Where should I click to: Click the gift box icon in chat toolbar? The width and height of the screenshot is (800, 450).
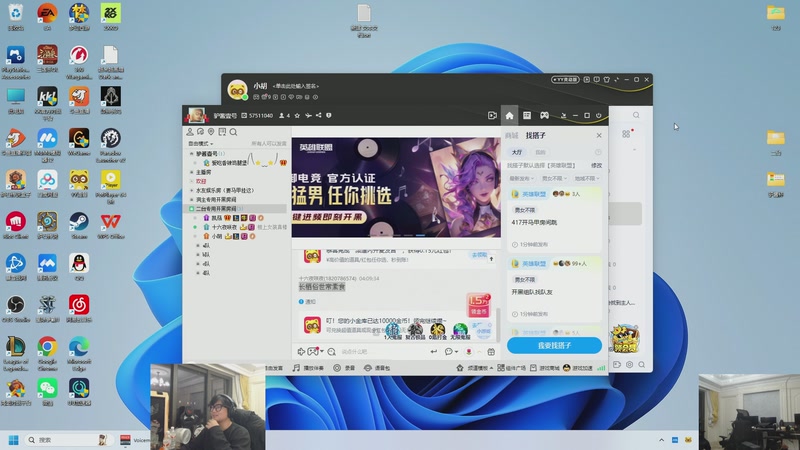pyautogui.click(x=491, y=352)
